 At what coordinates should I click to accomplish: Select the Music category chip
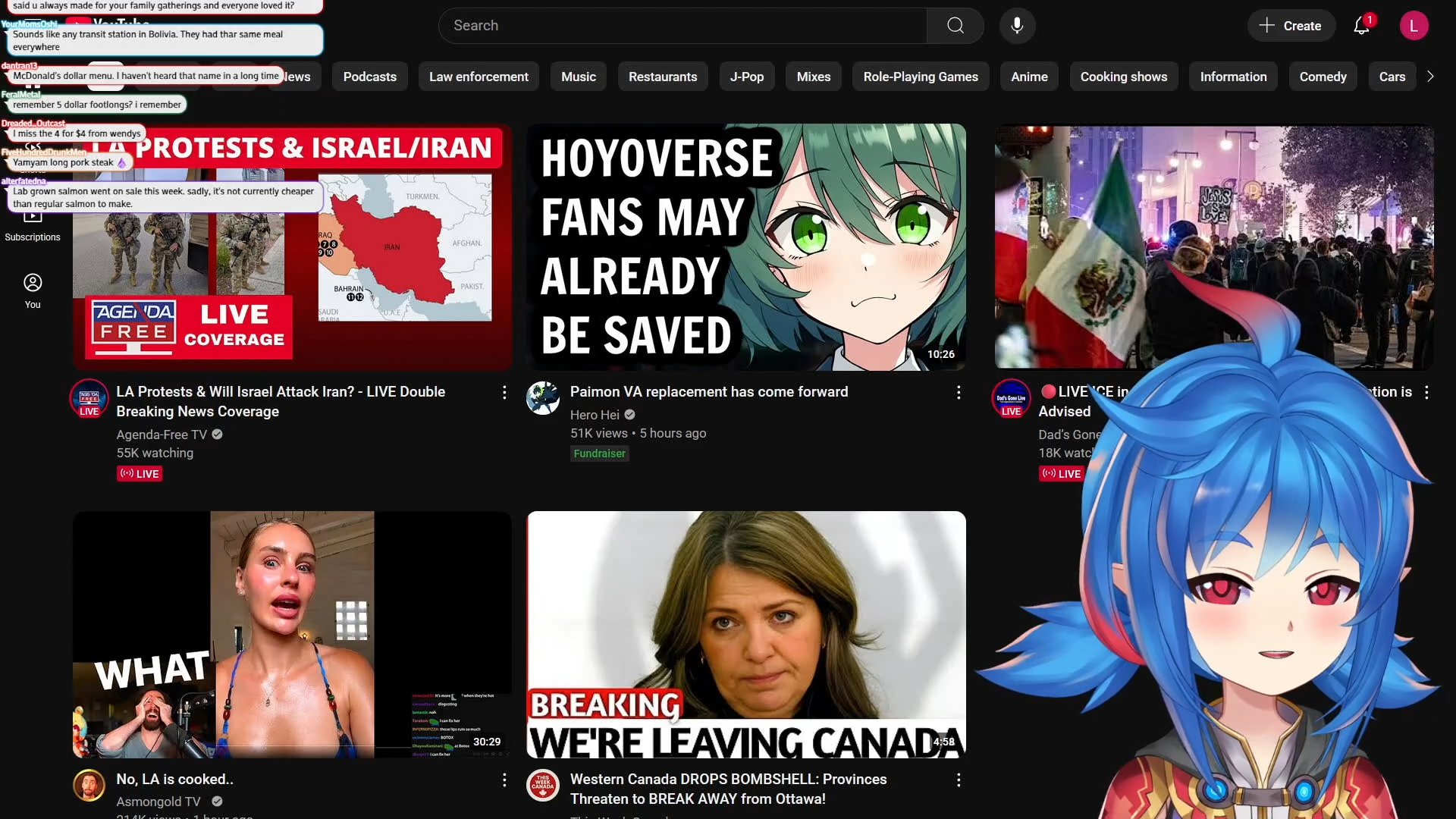579,77
